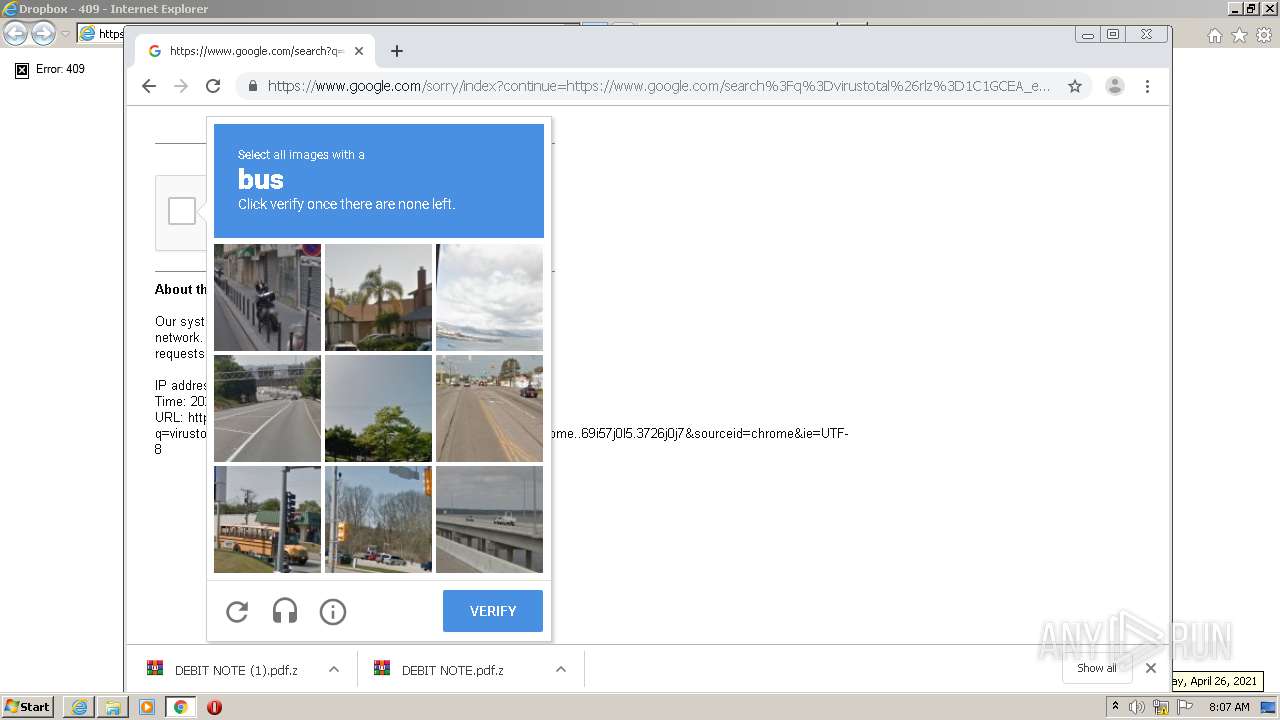Viewport: 1280px width, 720px height.
Task: Click the Chrome address bar URL
Action: [x=658, y=86]
